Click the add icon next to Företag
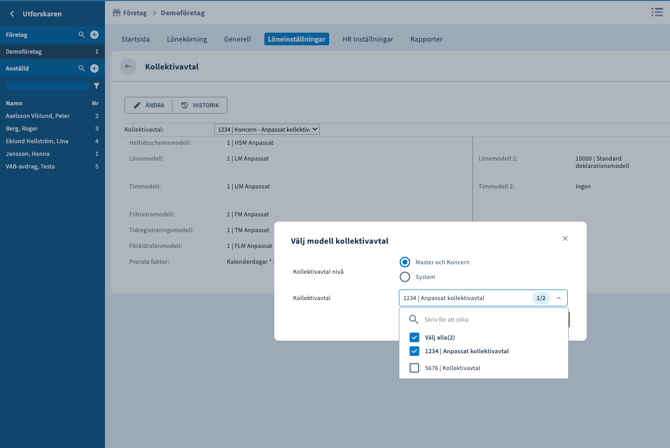 click(x=94, y=35)
